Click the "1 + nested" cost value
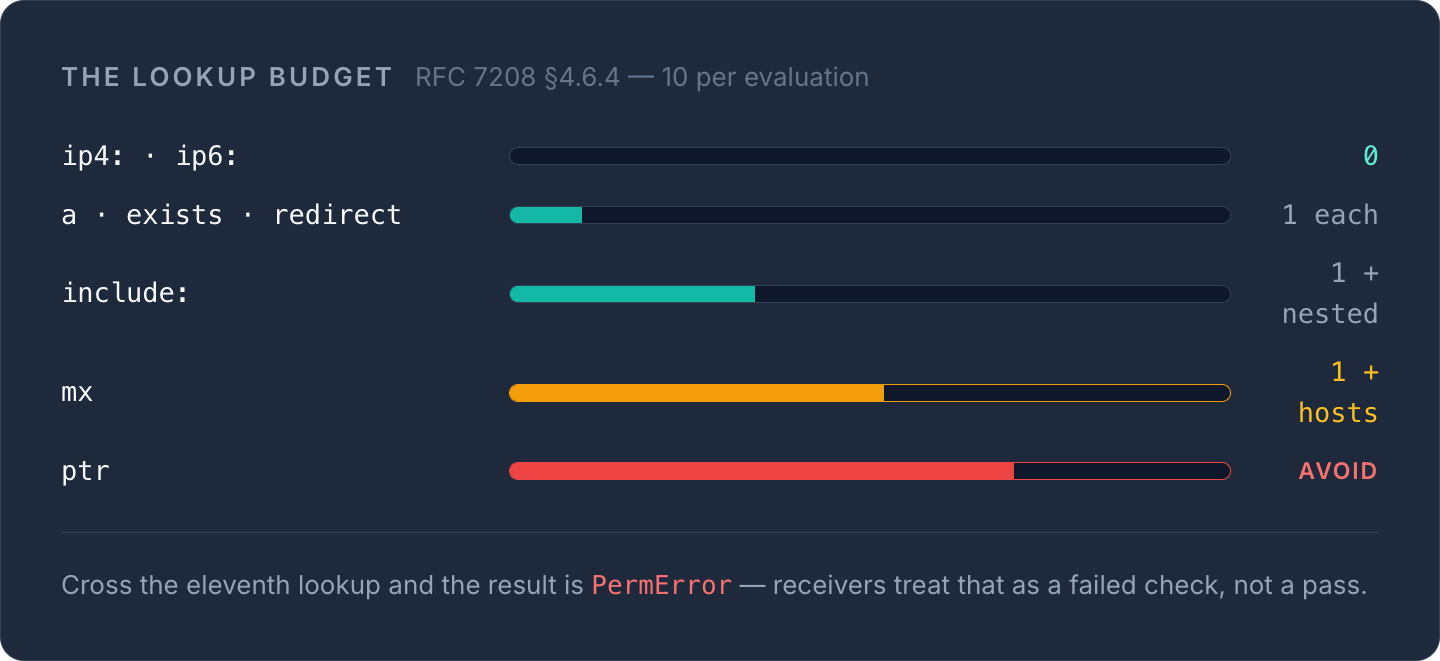1440x661 pixels. click(x=1330, y=293)
